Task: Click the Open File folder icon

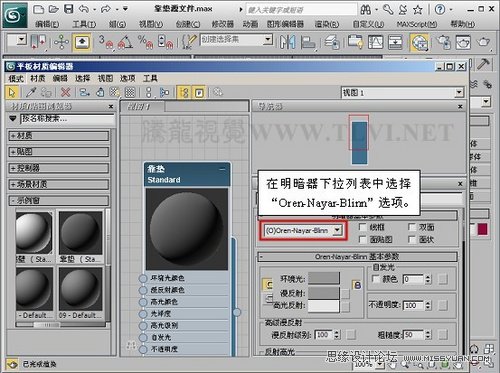Action: coord(53,9)
